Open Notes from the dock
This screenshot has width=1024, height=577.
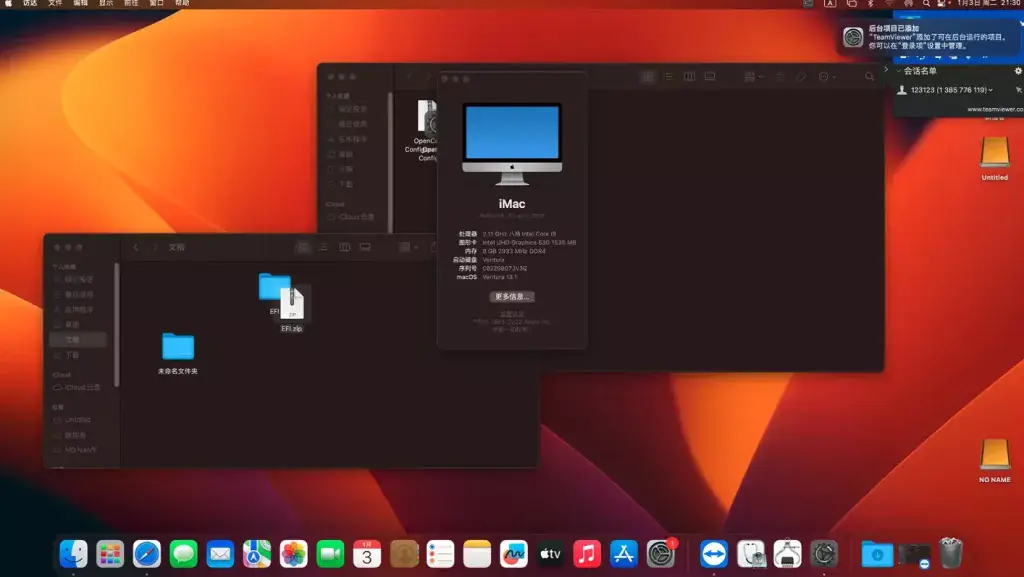click(x=477, y=554)
